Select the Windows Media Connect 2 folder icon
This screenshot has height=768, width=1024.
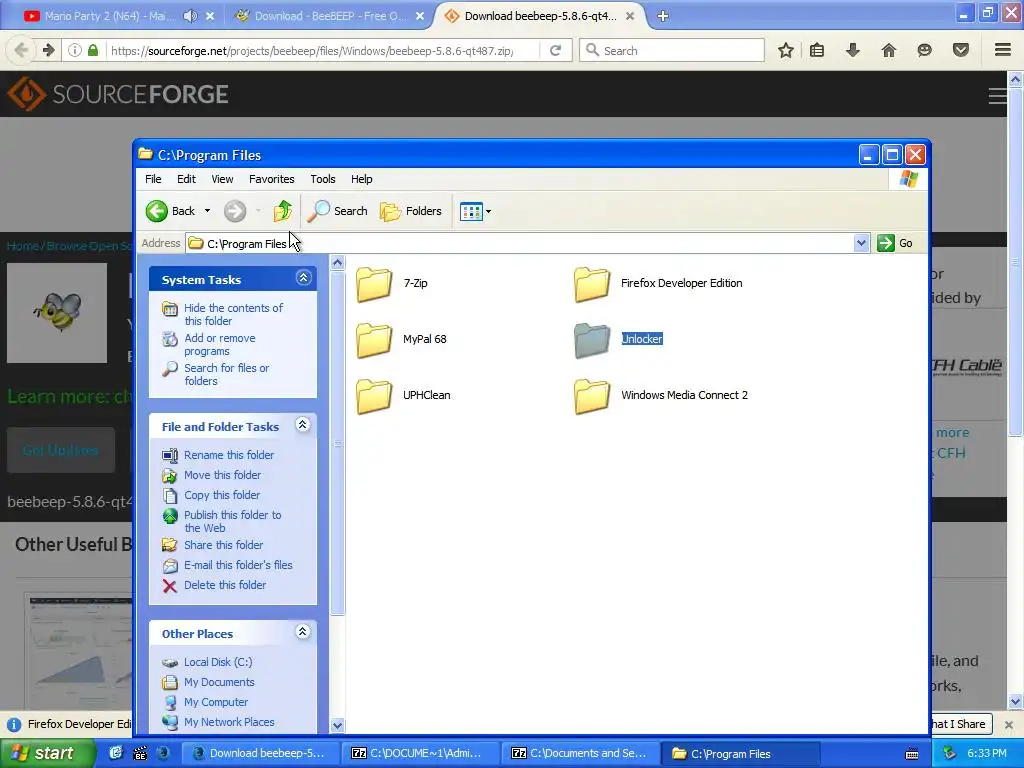click(x=592, y=396)
